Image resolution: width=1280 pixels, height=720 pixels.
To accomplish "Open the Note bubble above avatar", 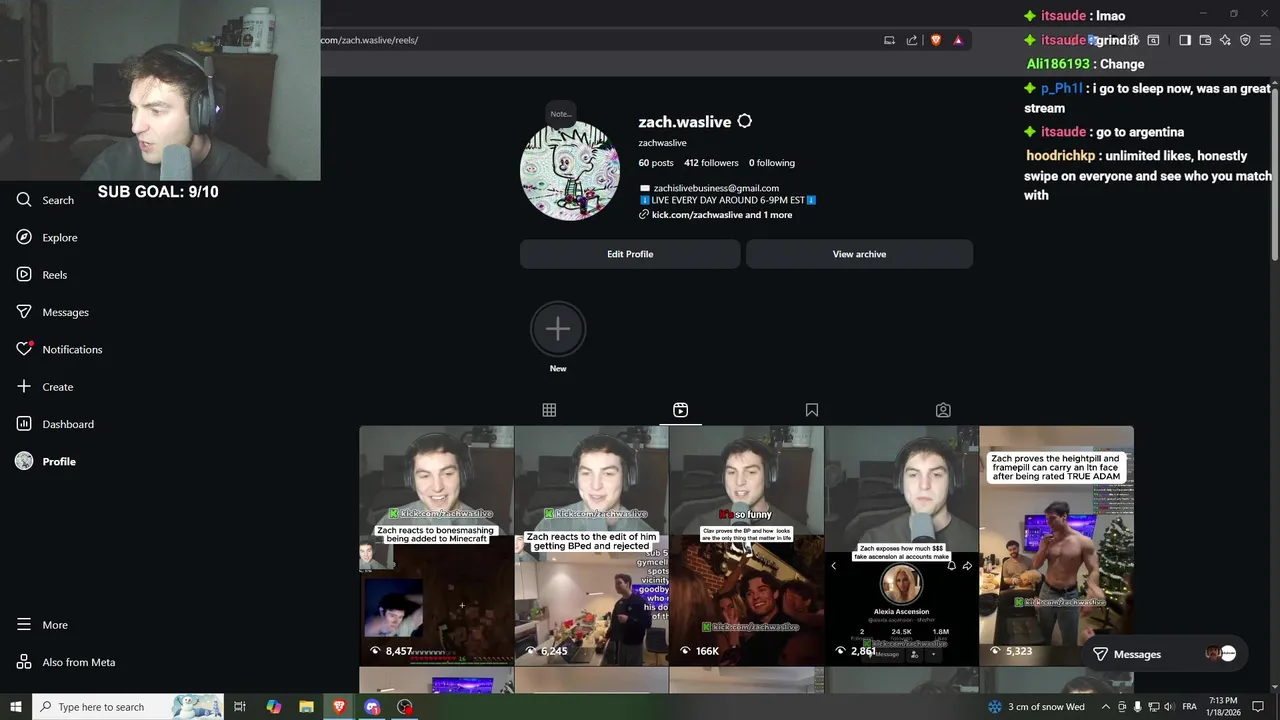I will [x=561, y=113].
